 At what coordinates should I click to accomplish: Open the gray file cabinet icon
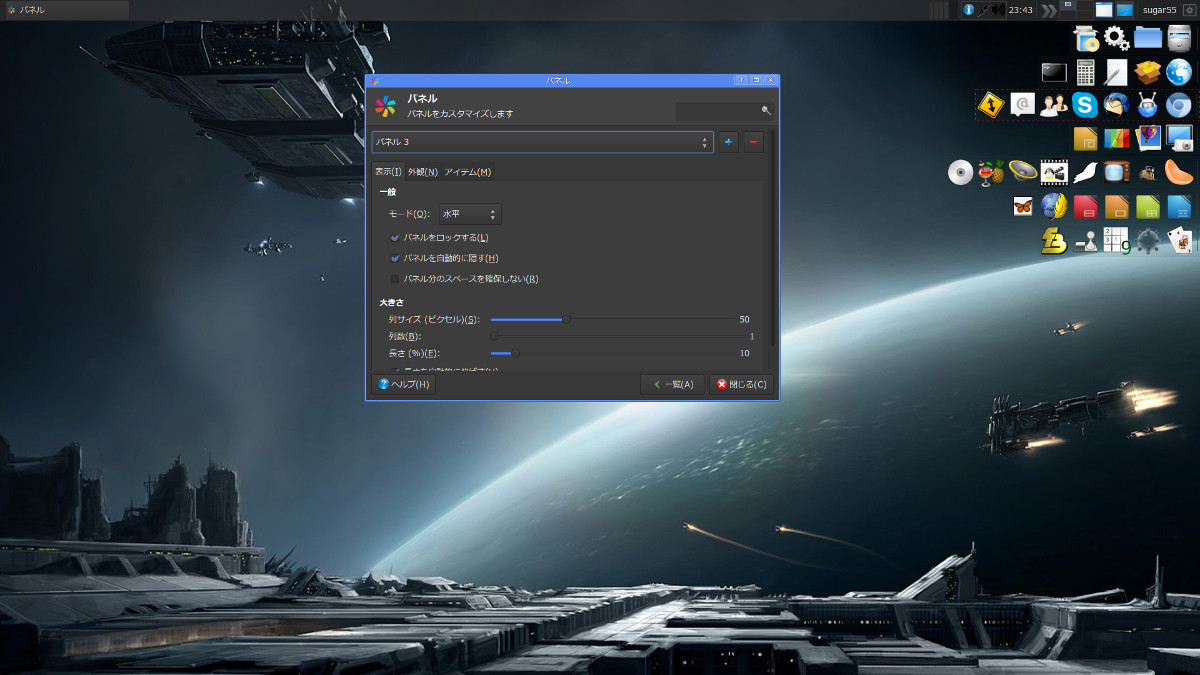[x=1179, y=38]
